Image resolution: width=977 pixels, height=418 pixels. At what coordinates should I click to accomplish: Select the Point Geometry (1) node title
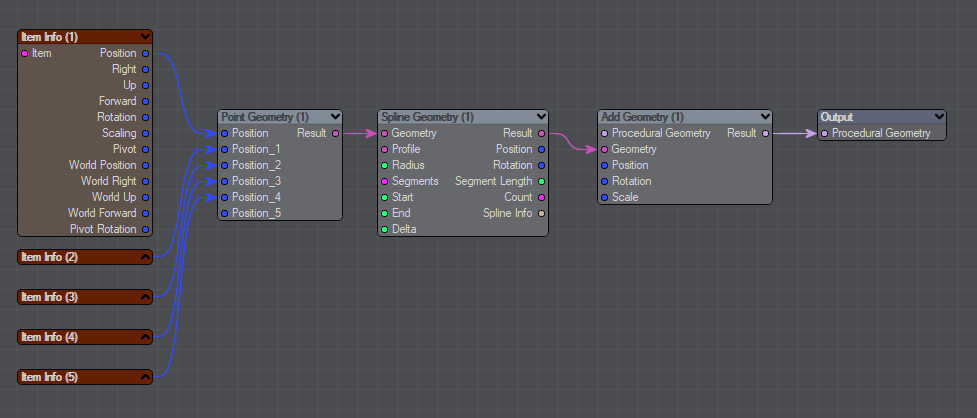coord(265,117)
